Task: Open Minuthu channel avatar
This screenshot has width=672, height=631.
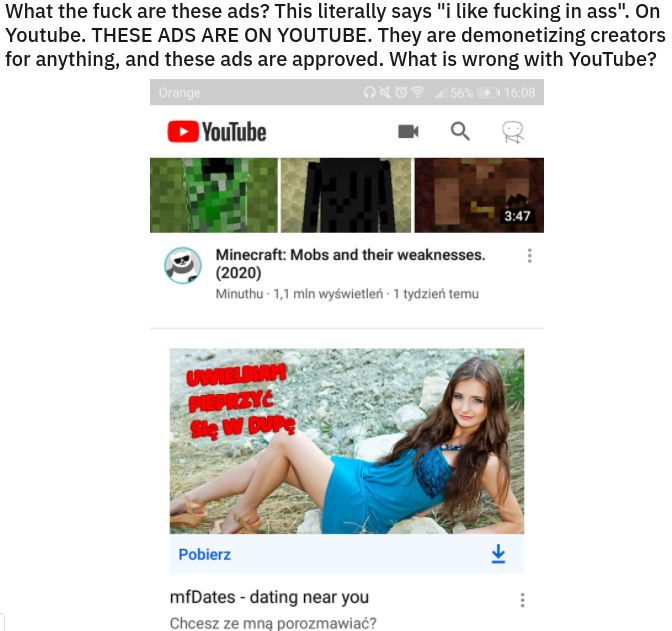Action: click(183, 265)
